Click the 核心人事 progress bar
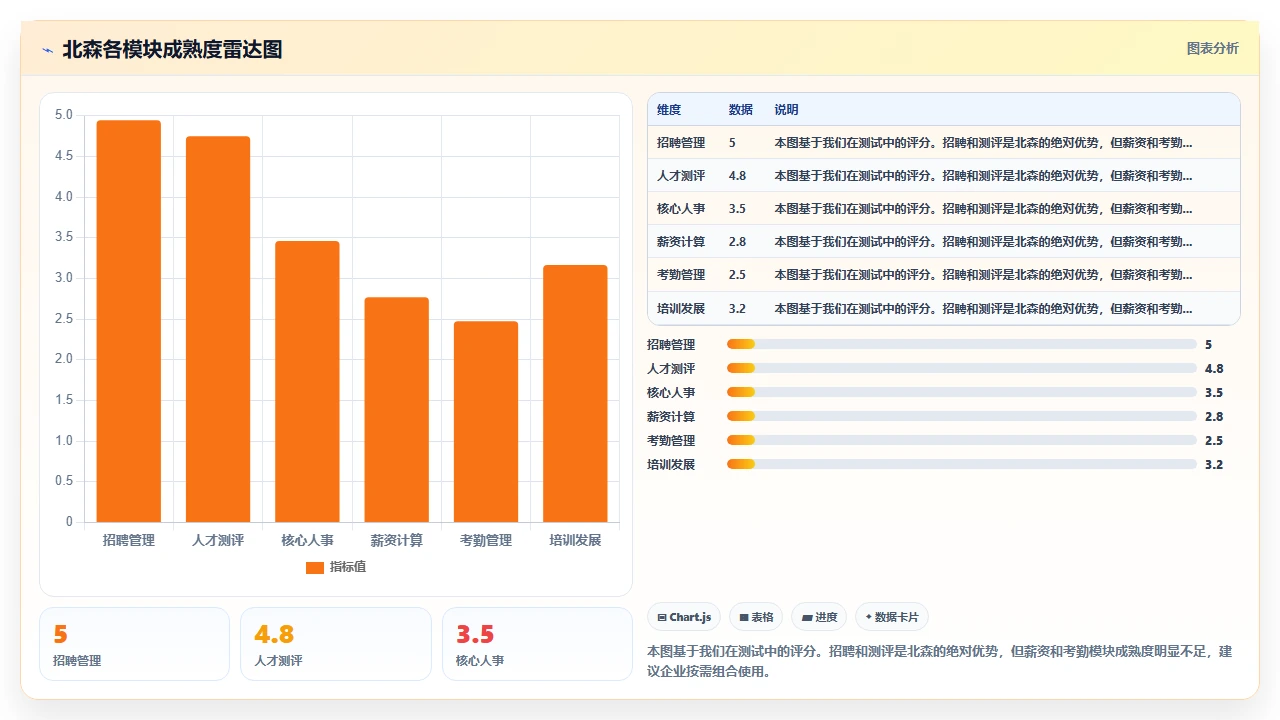Viewport: 1280px width, 720px height. [962, 392]
